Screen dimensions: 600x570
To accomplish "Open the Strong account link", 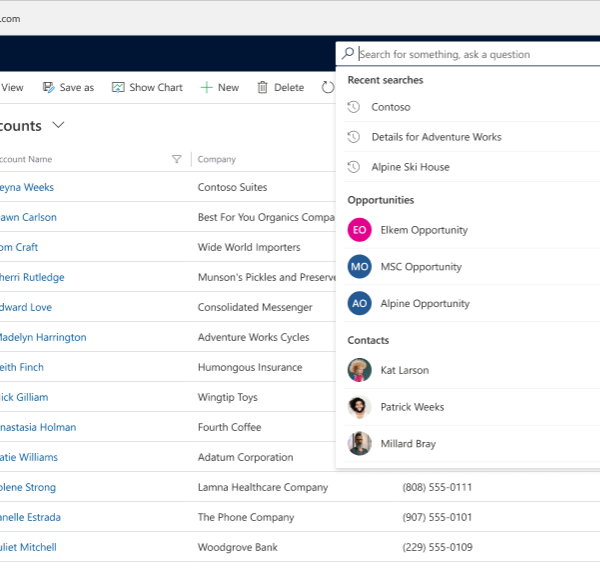I will click(x=28, y=487).
